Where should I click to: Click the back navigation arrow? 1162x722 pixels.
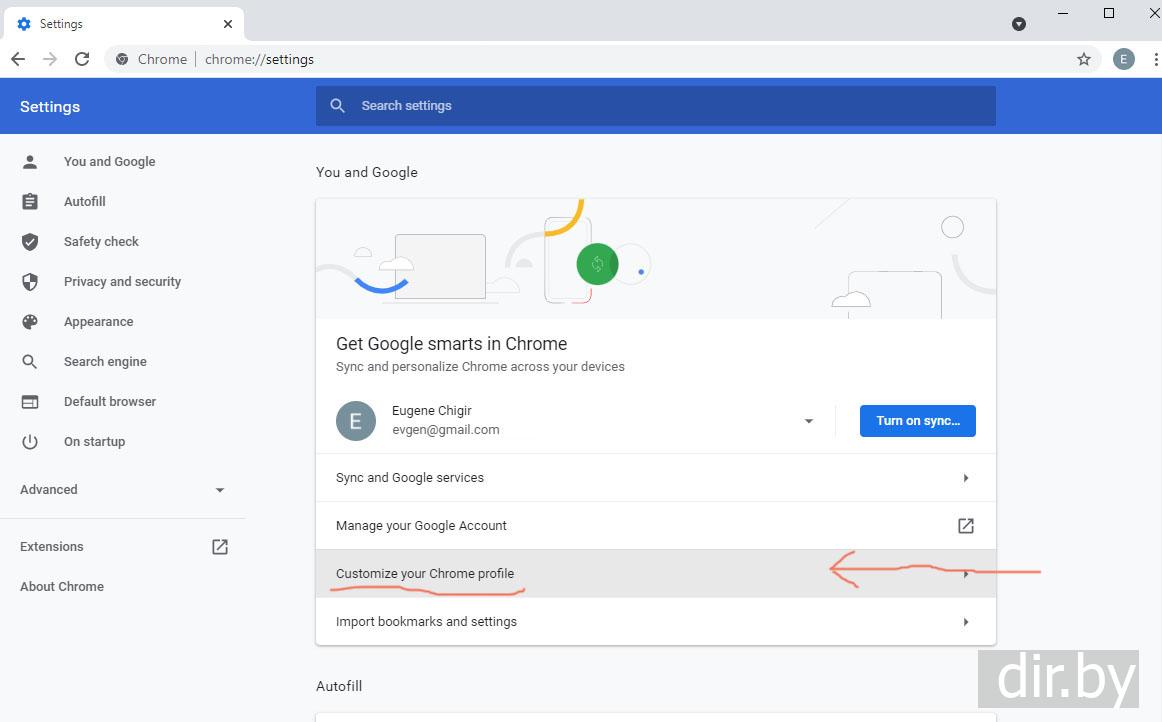point(18,59)
